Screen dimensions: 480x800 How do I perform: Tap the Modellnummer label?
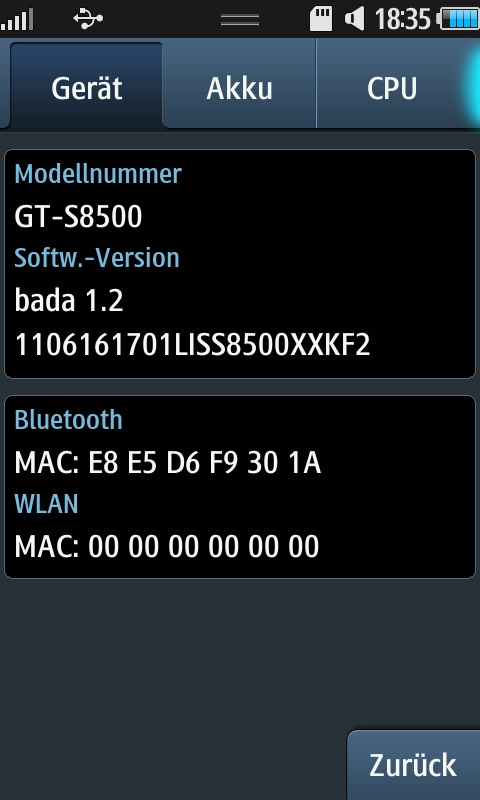(x=98, y=174)
